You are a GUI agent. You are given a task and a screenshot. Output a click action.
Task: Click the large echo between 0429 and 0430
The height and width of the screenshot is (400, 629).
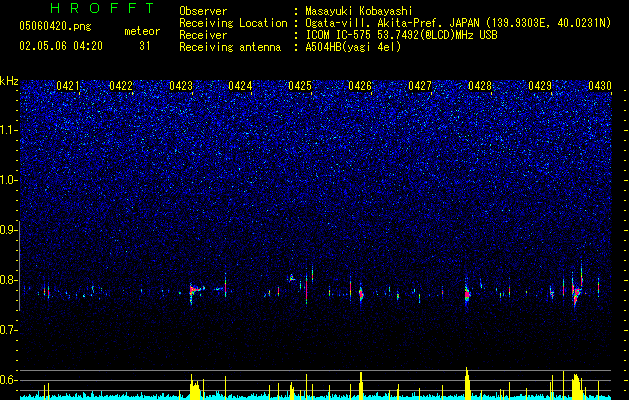577,290
